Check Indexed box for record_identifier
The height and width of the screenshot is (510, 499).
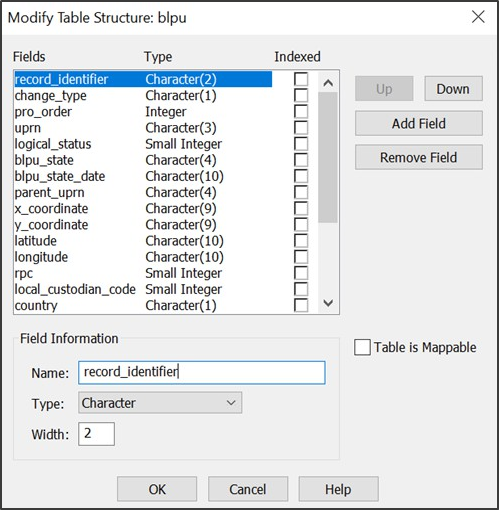tap(301, 79)
